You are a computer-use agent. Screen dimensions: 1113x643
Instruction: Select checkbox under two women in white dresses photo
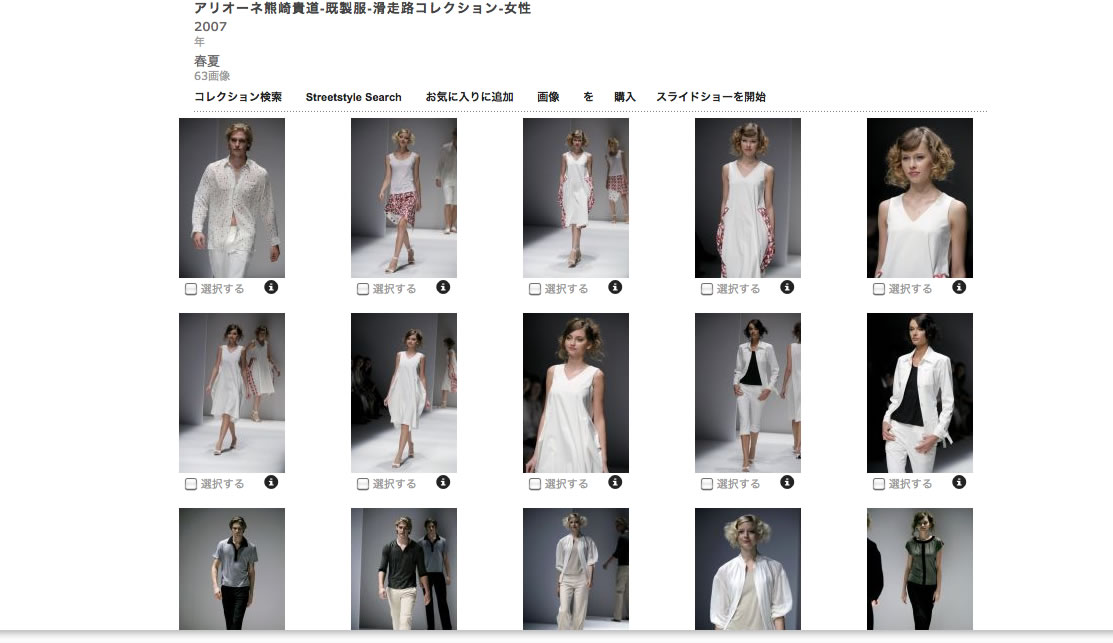point(191,484)
